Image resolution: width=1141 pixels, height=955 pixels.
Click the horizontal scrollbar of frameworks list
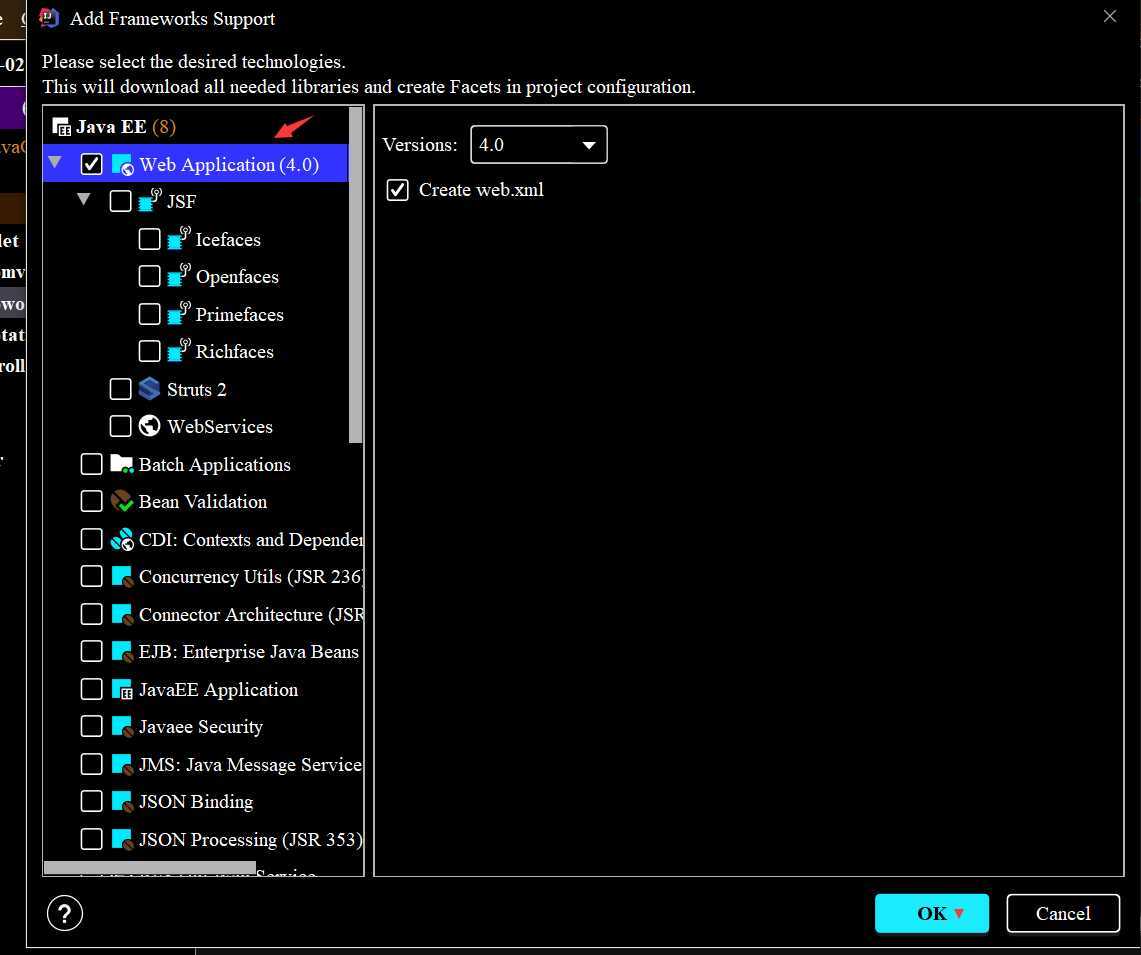[x=149, y=868]
